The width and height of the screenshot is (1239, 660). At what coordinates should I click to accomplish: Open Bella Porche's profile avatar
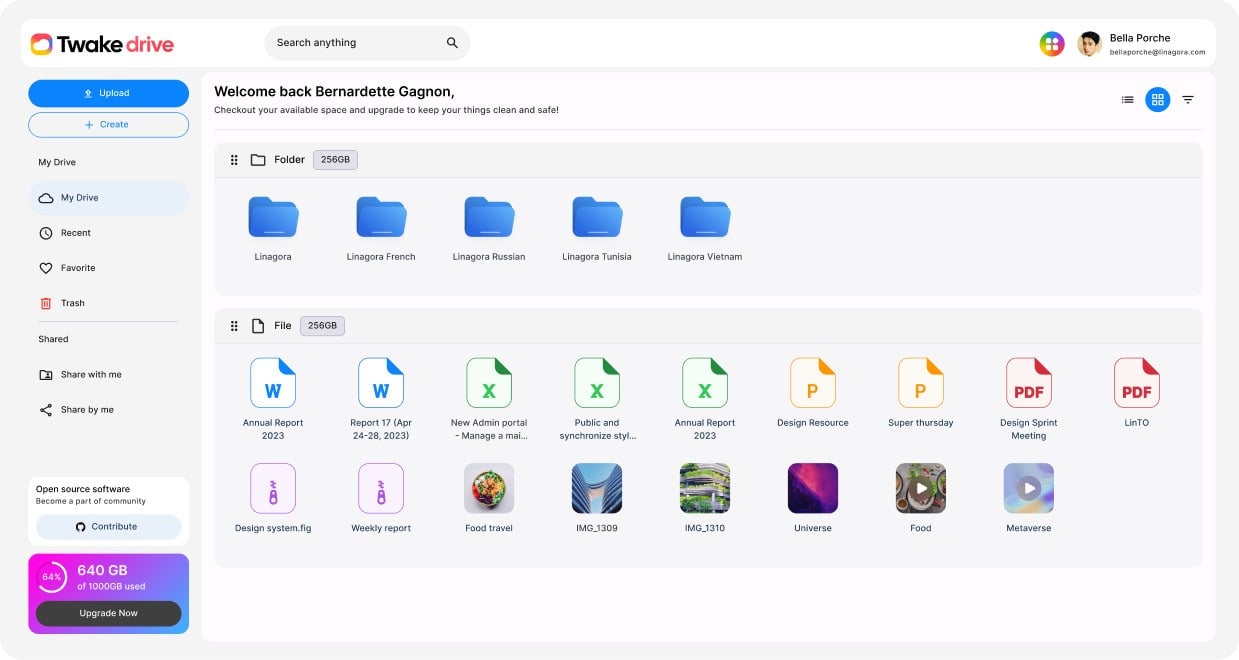point(1089,44)
